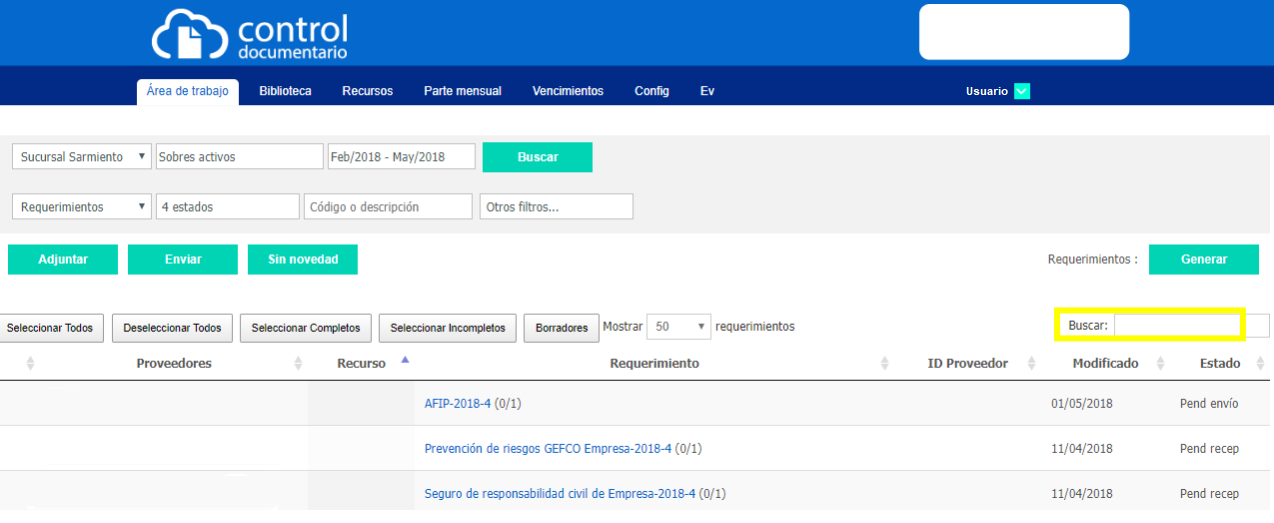Open the Usuario dropdown arrow icon
The image size is (1274, 523).
(1021, 91)
